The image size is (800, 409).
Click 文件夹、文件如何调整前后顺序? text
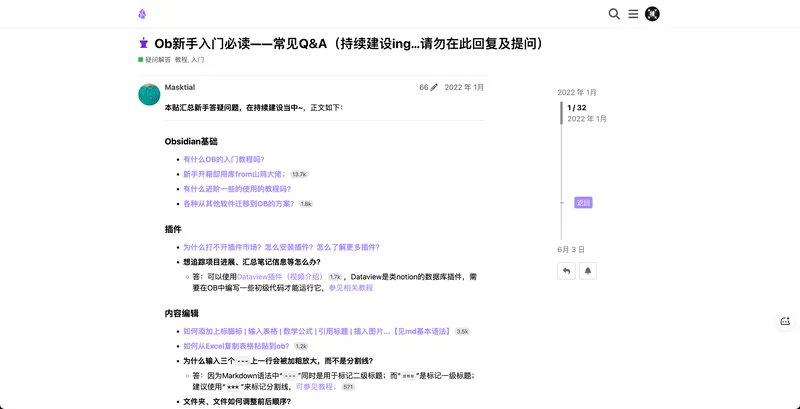point(237,401)
